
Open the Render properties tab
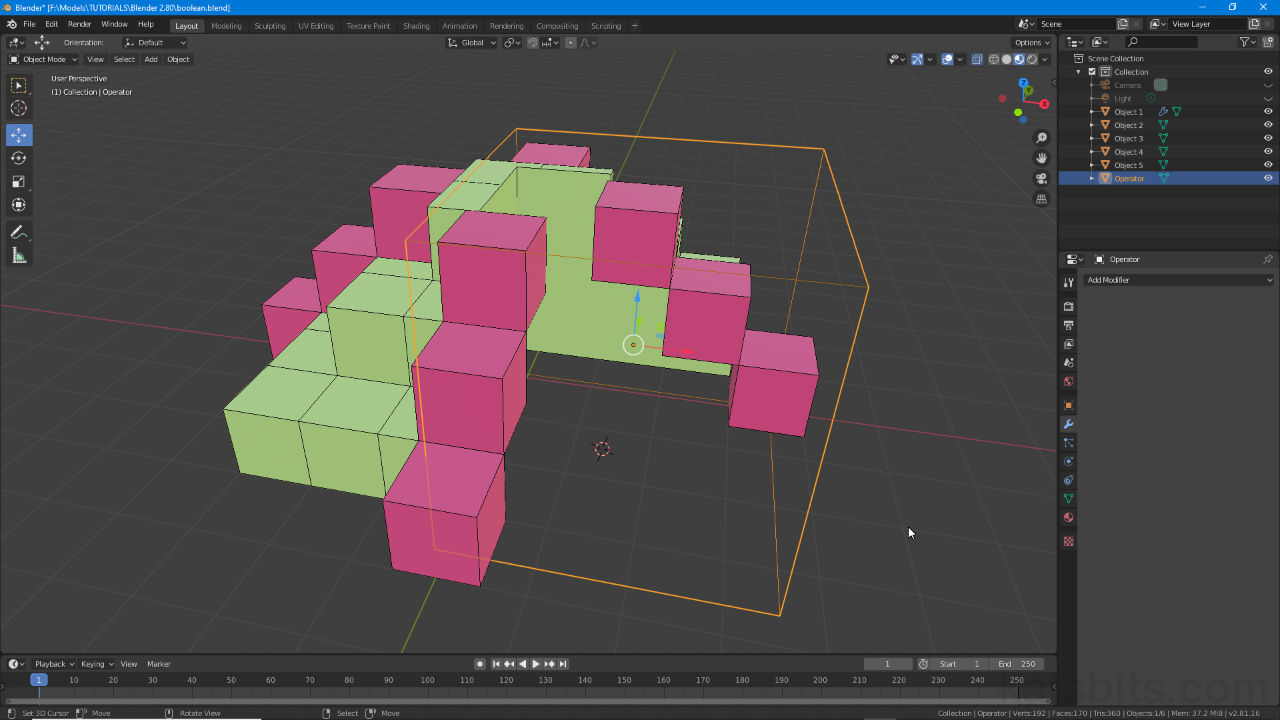point(1068,307)
